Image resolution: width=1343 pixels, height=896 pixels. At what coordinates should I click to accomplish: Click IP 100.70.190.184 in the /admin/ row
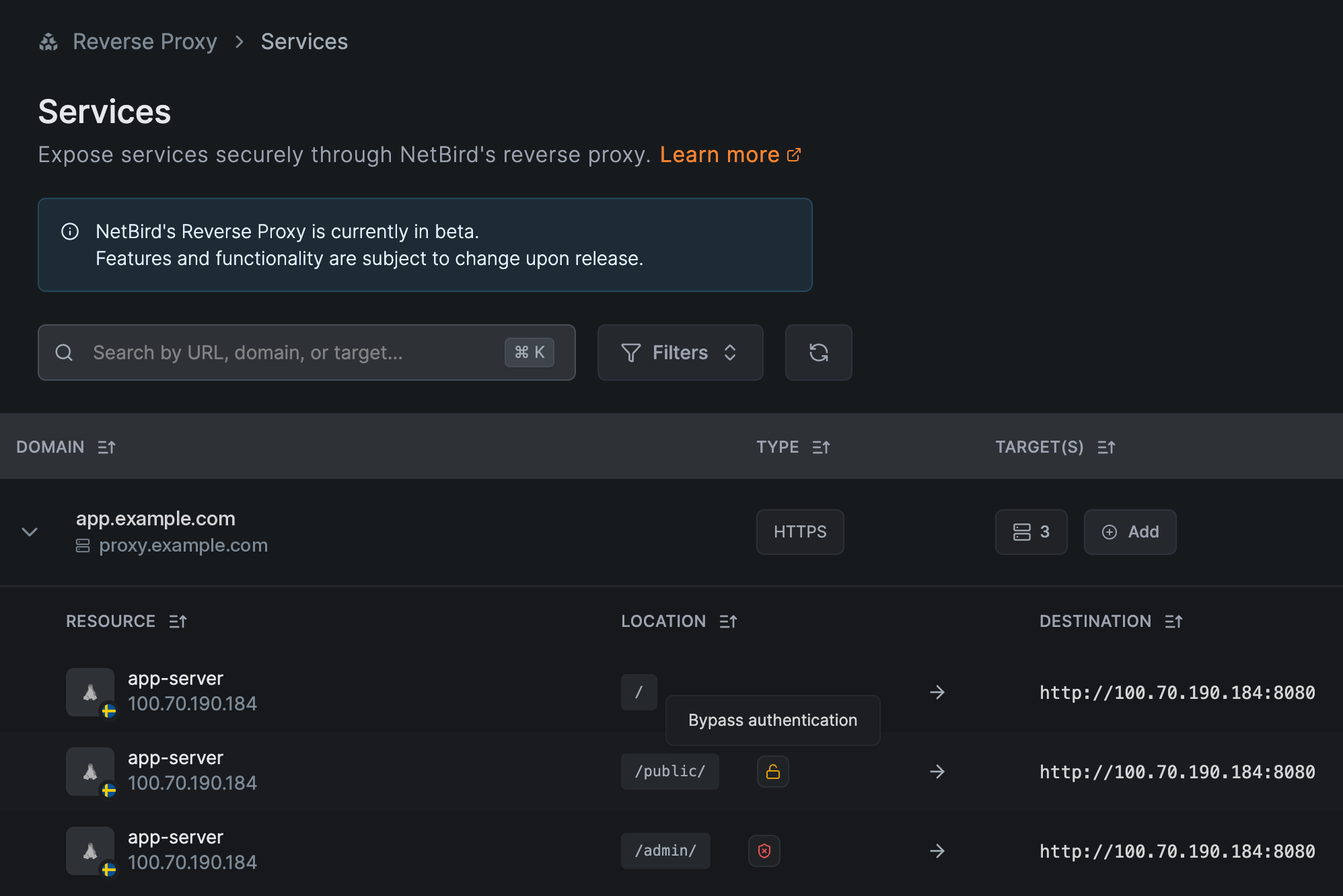point(192,862)
